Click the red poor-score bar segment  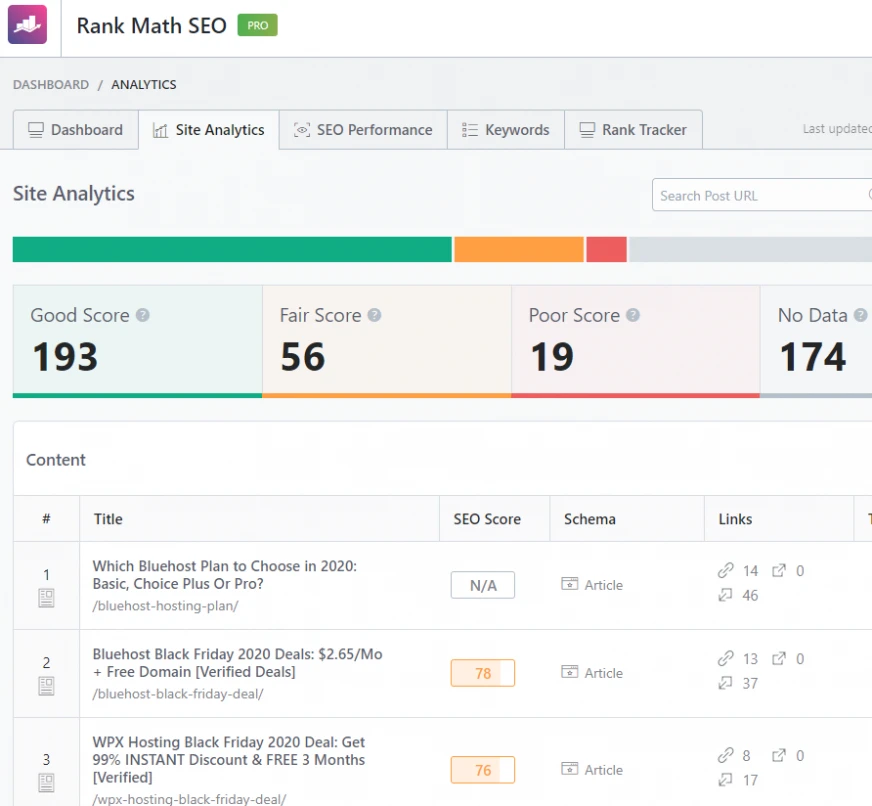[x=606, y=249]
